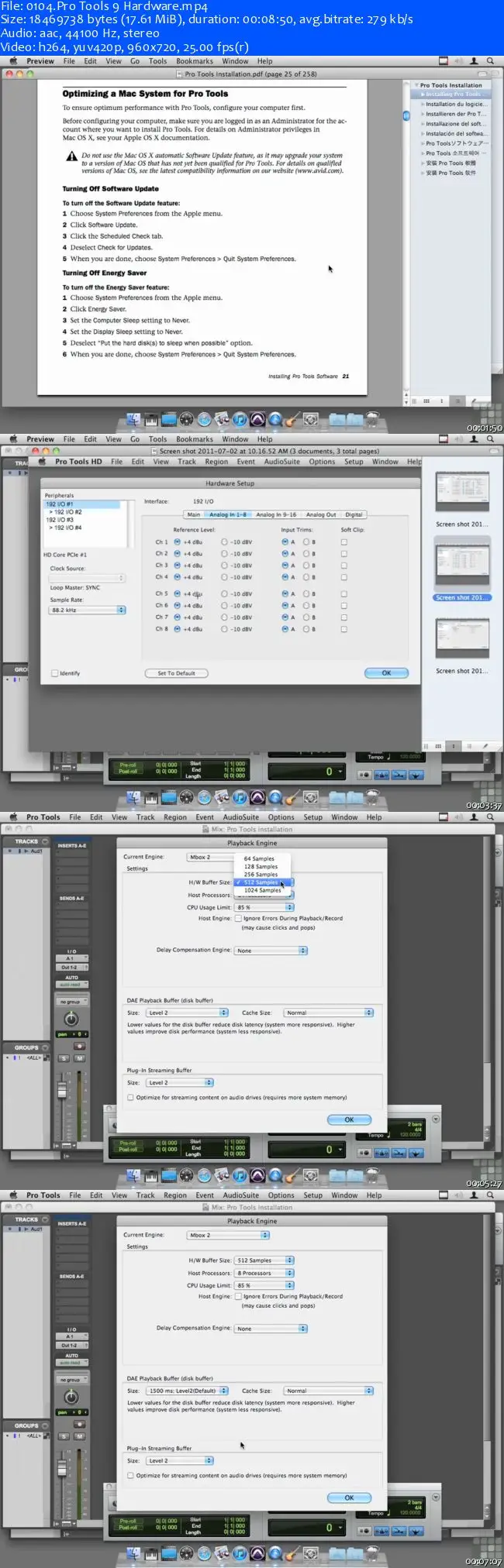This screenshot has height=1568, width=504.
Task: Click Spotlight magnifier in the 00:05:27 frame
Action: point(490,817)
